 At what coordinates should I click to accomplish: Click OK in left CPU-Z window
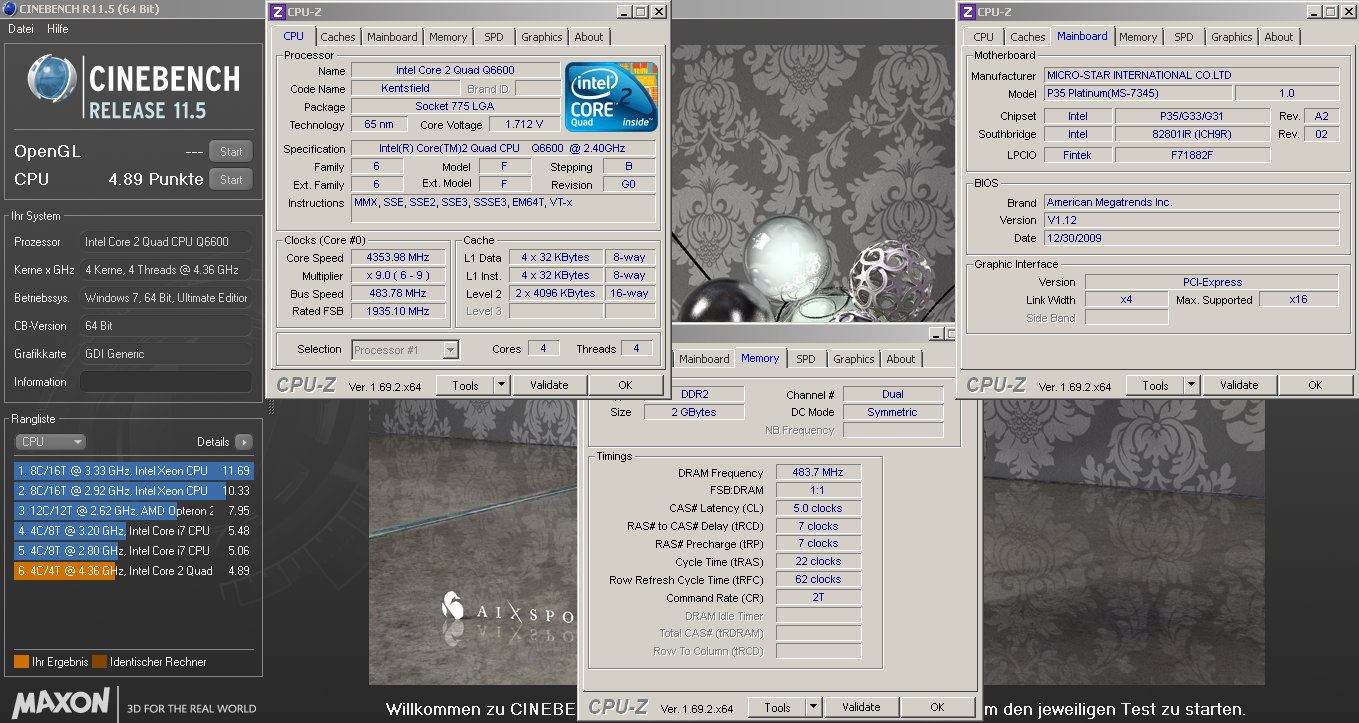(625, 385)
